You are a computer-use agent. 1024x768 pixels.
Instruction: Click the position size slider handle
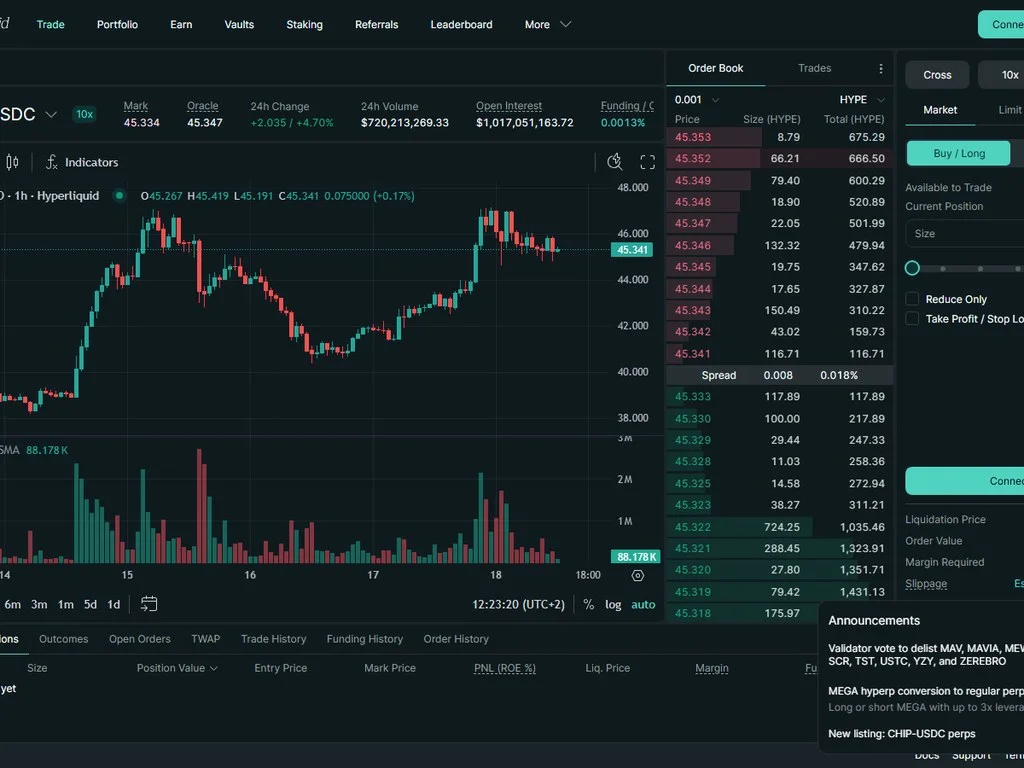coord(912,268)
